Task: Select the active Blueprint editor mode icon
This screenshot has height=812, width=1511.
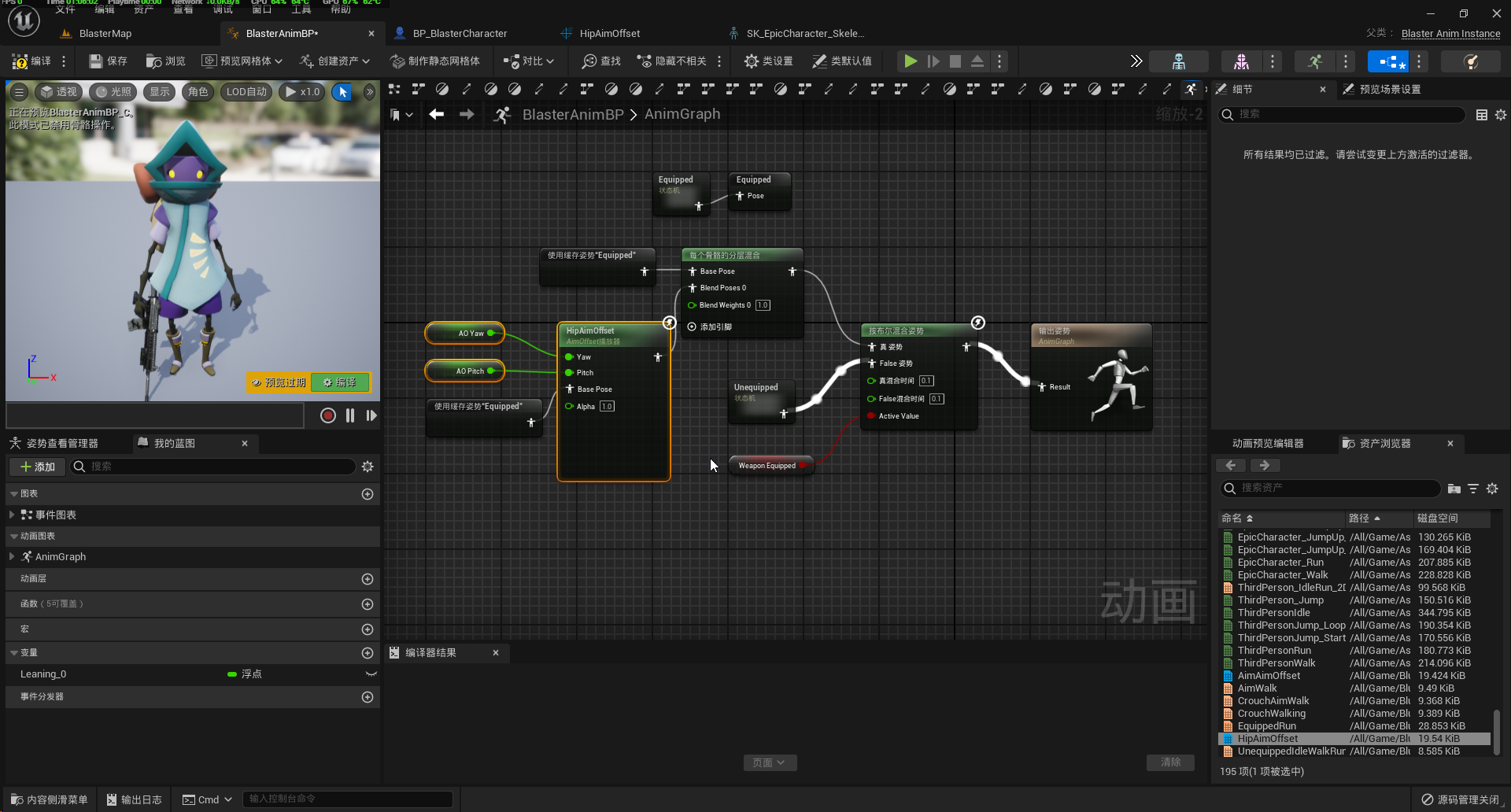Action: click(x=1388, y=61)
